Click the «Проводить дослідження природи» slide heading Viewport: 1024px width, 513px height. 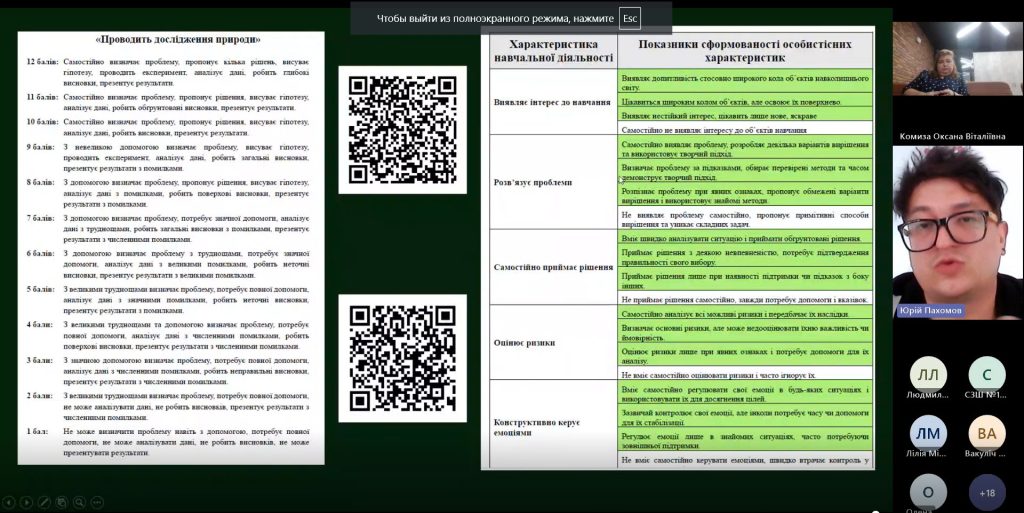coord(177,40)
